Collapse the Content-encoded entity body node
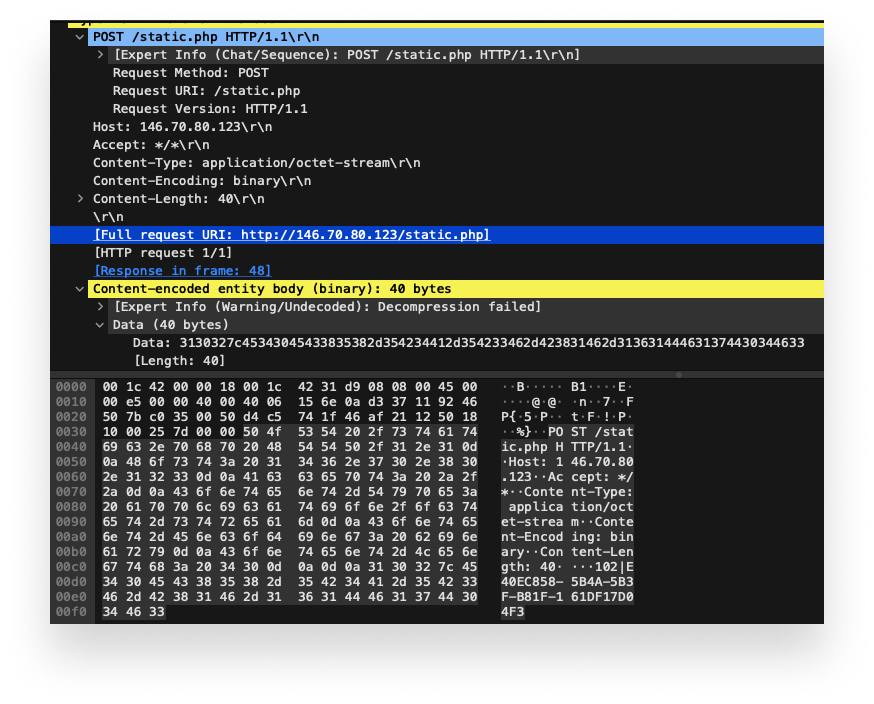Screen dimensions: 874x704 [78, 288]
